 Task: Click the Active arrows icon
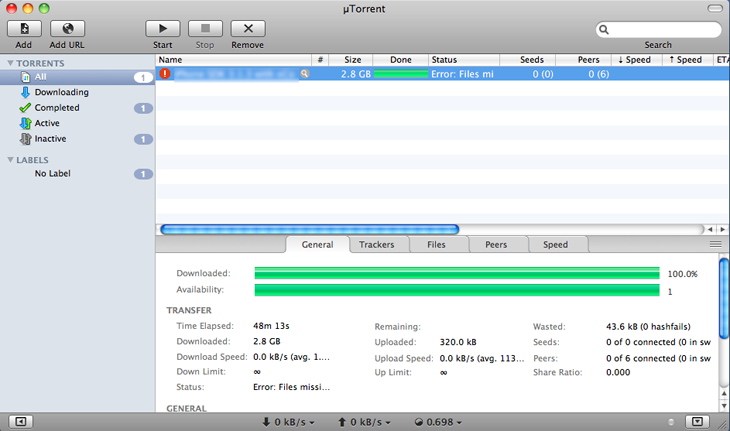(25, 123)
